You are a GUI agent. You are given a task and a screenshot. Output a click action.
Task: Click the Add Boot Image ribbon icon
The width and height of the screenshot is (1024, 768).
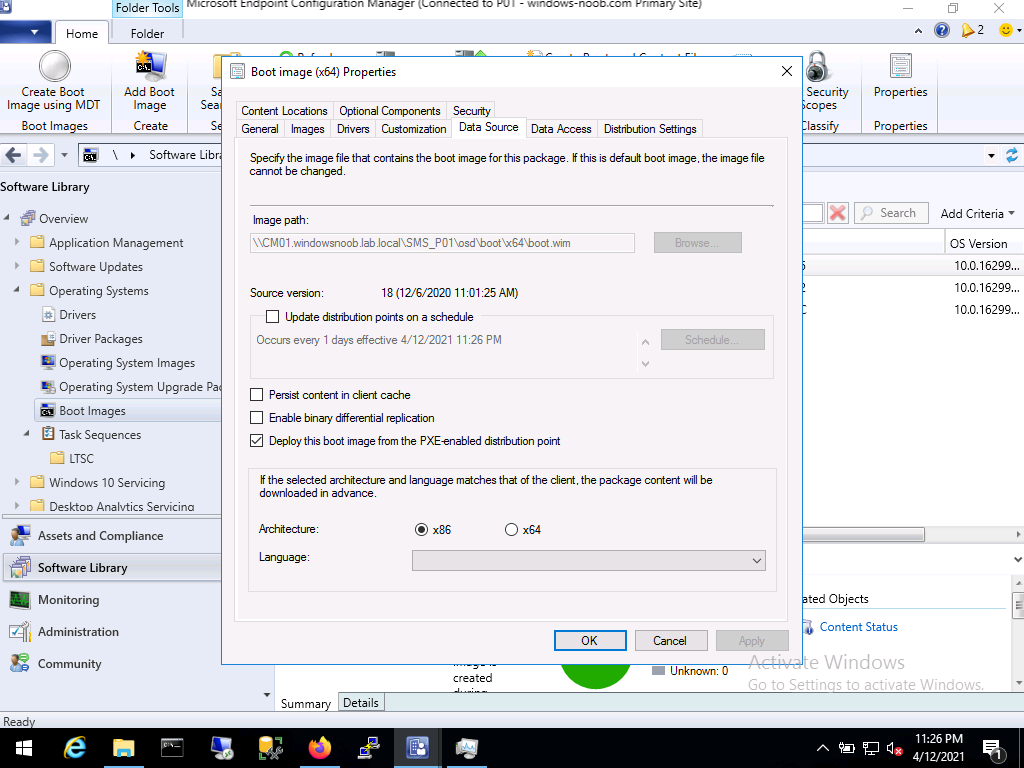[x=150, y=67]
